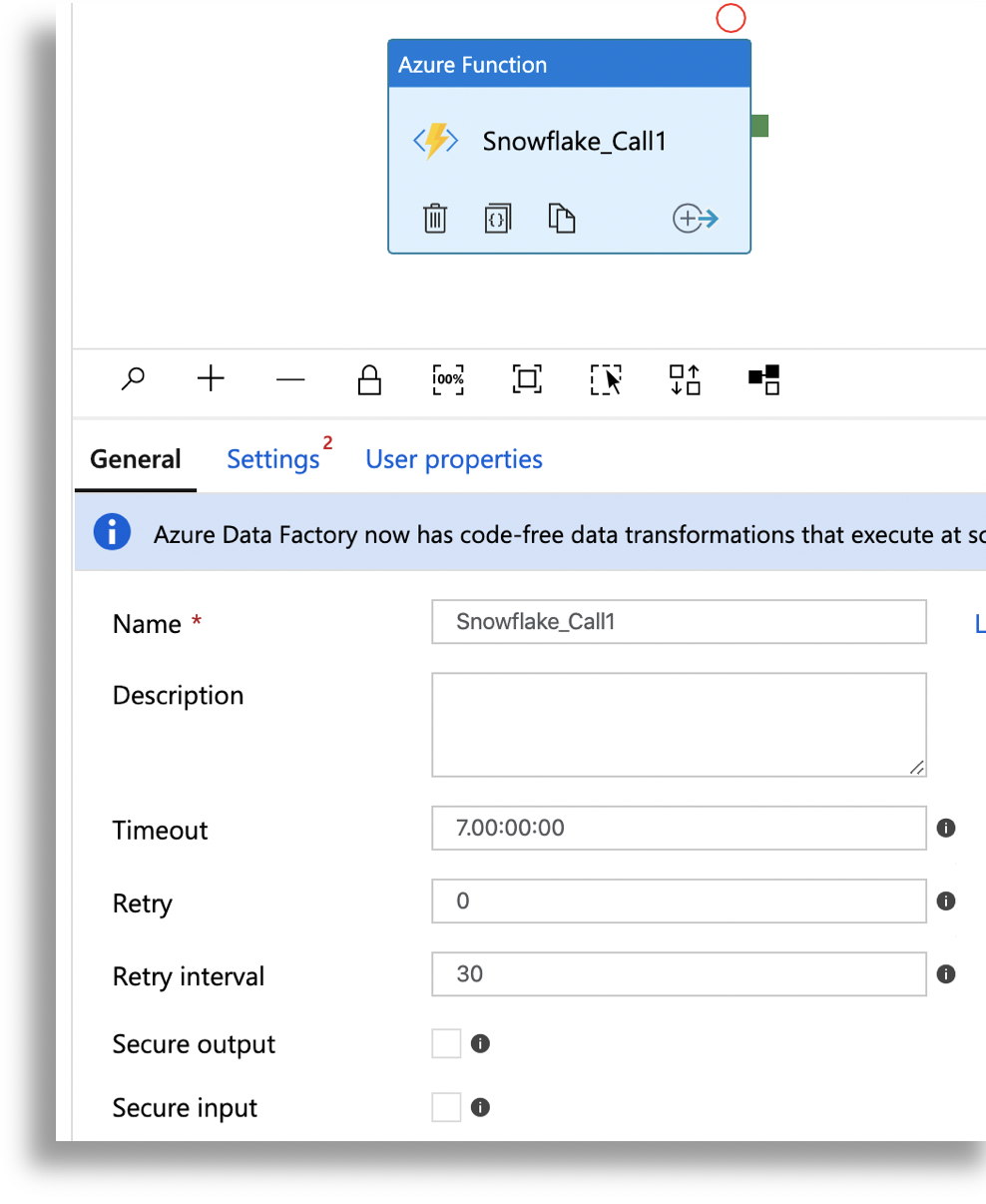Click the blue info banner icon

112,532
